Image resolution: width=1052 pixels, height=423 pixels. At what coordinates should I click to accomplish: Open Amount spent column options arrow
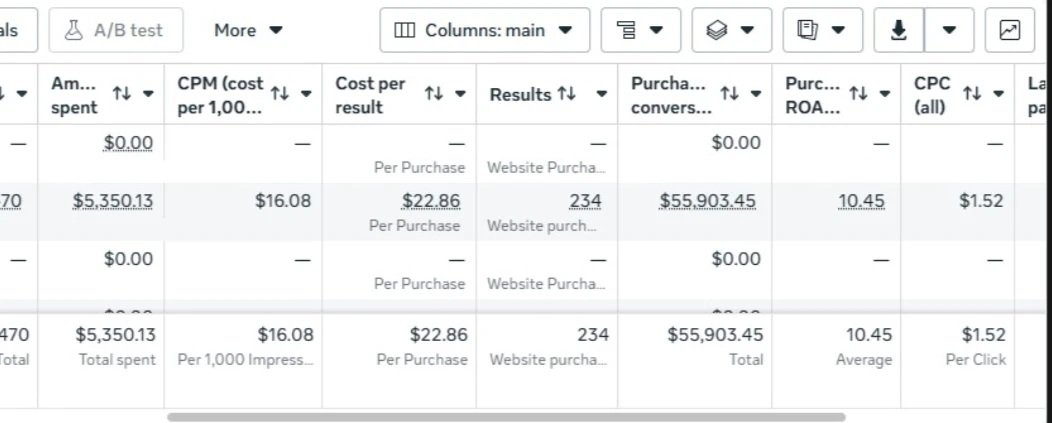[148, 93]
